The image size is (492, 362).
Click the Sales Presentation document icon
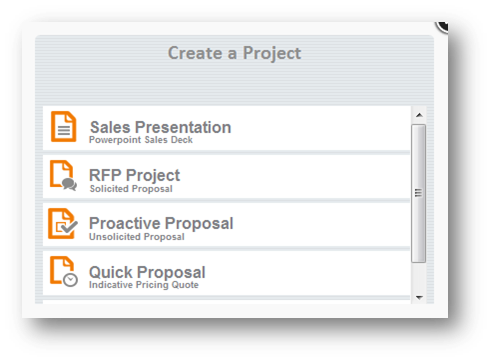(63, 127)
